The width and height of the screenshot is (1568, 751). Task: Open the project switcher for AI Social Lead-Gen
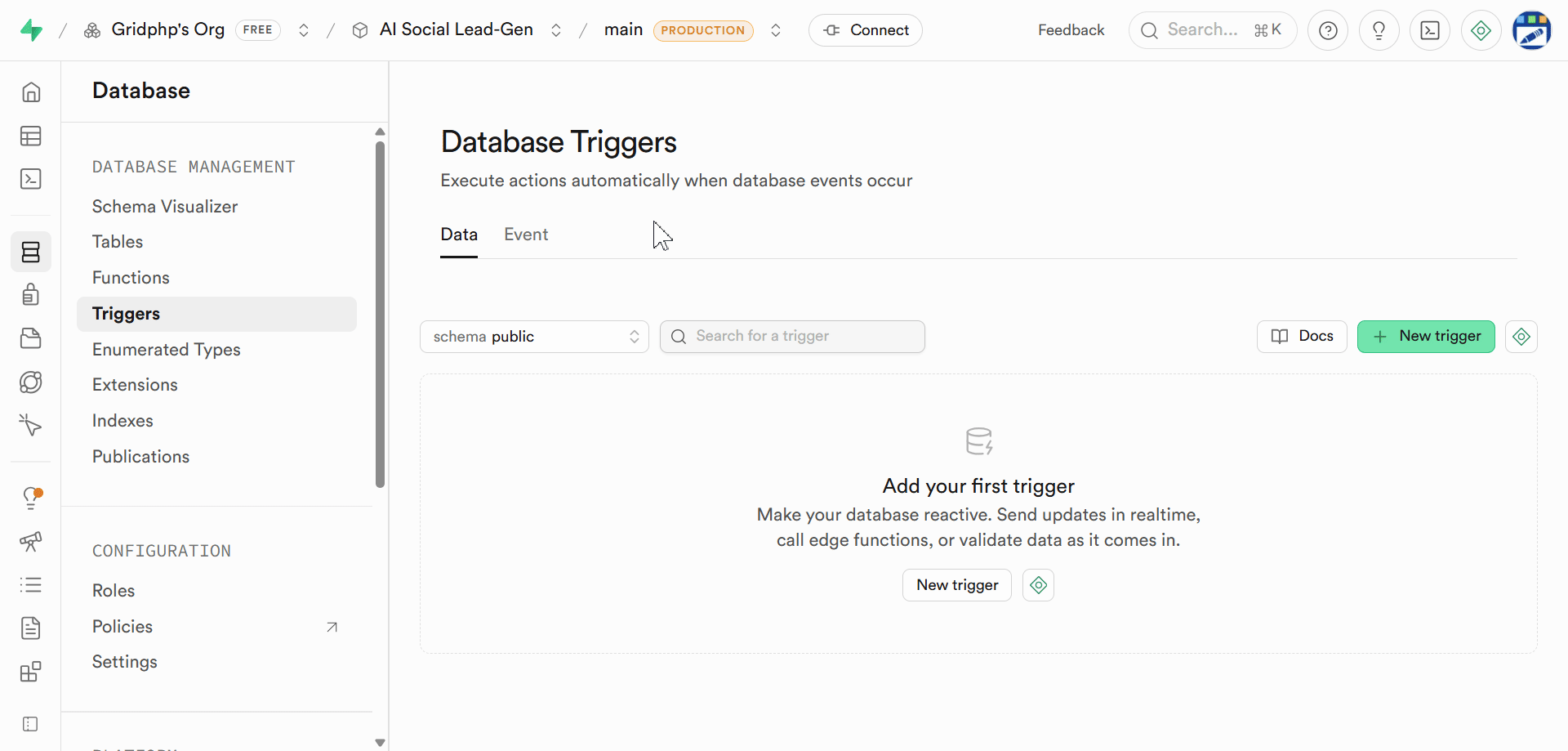coord(556,31)
